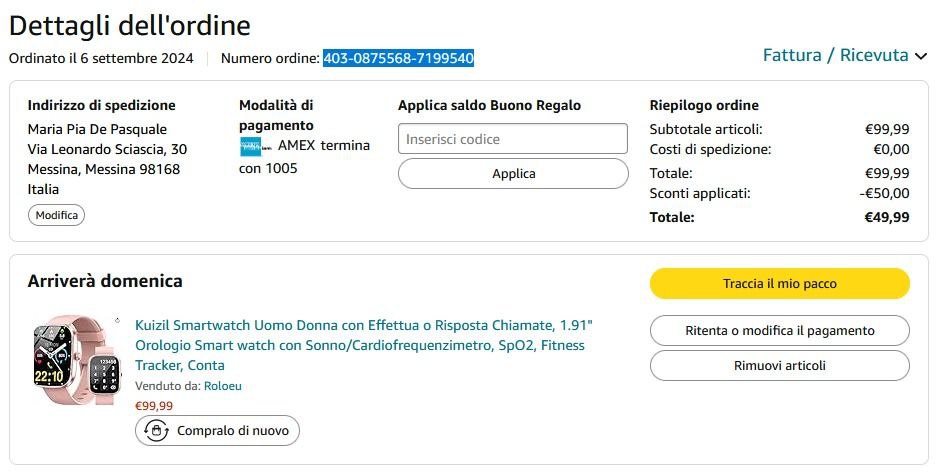Click the Arriverà domenica delivery heading
This screenshot has width=938, height=474.
coord(105,281)
